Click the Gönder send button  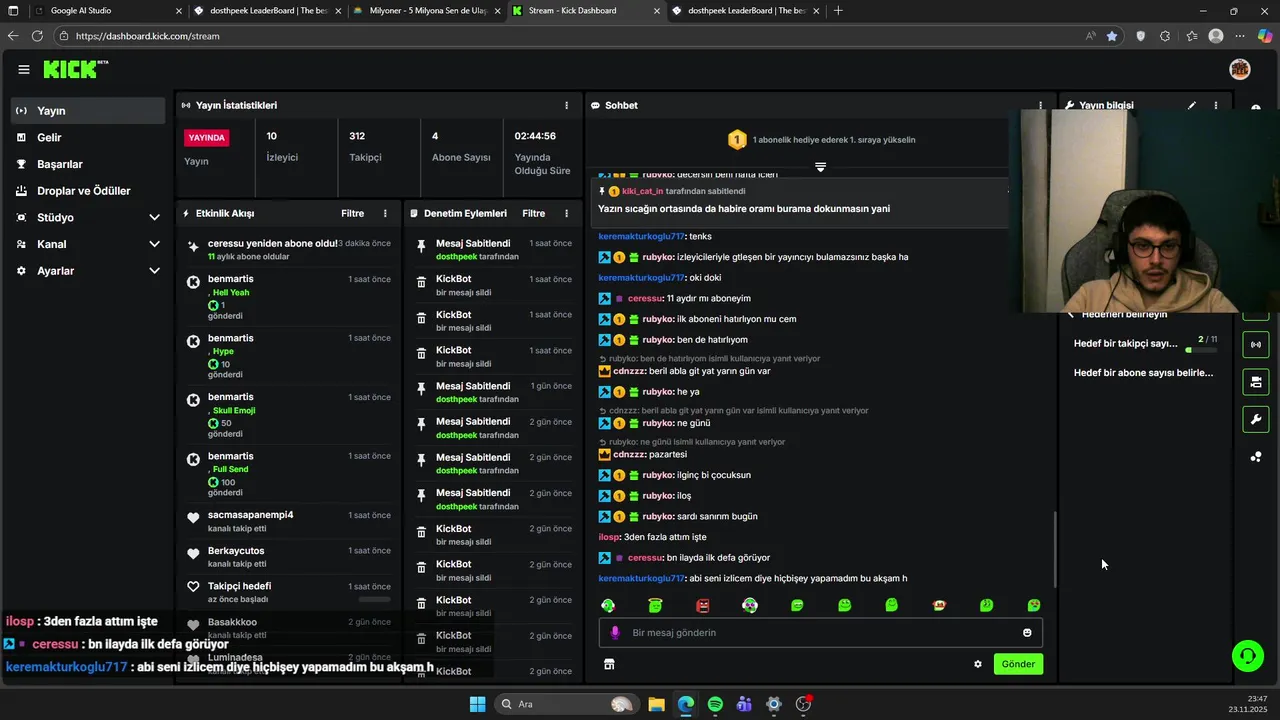pyautogui.click(x=1018, y=664)
